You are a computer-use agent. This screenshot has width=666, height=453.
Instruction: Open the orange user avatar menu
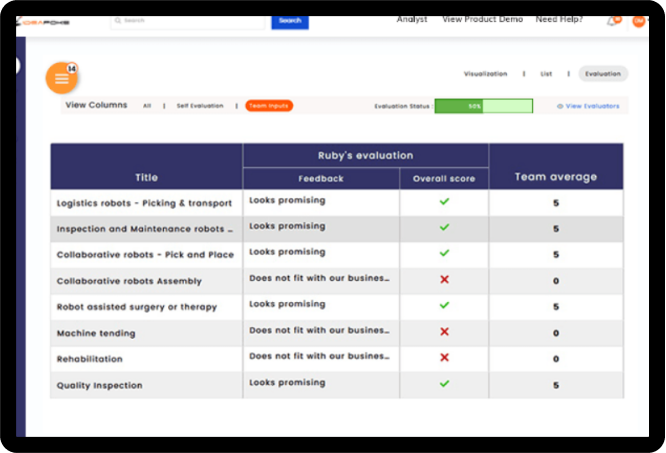tap(638, 20)
